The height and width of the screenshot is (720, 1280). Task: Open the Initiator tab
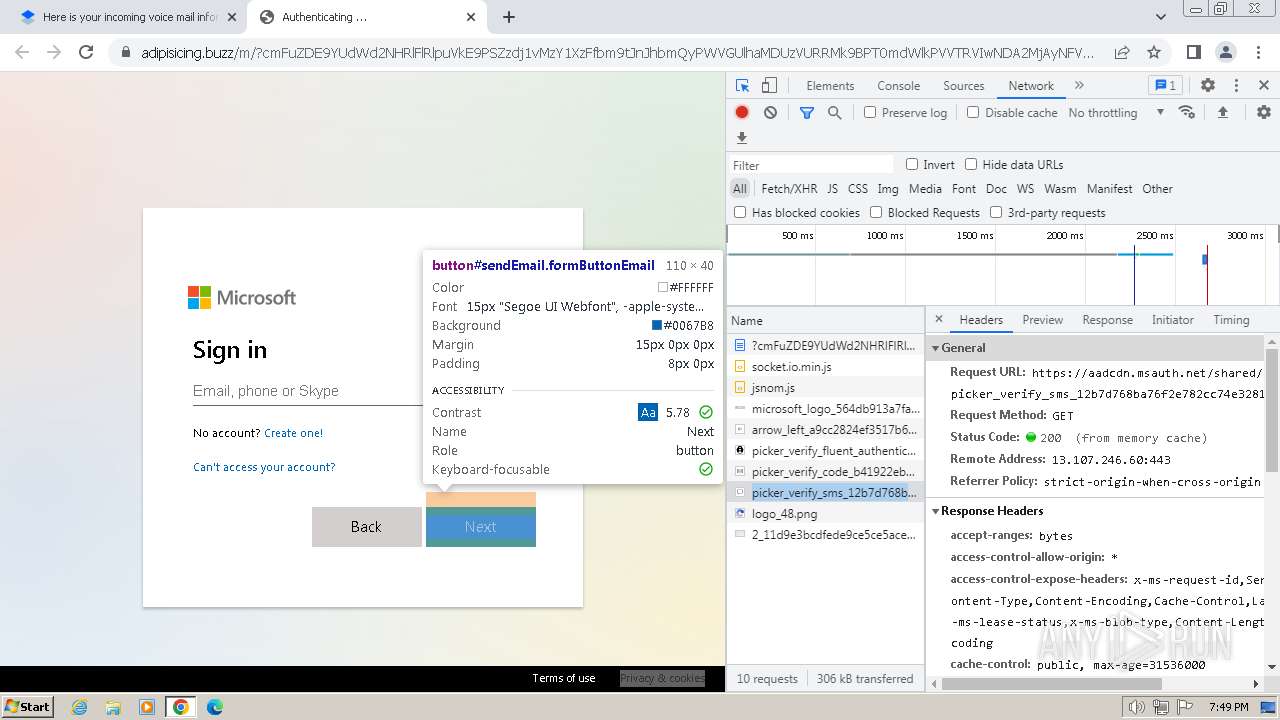point(1172,320)
